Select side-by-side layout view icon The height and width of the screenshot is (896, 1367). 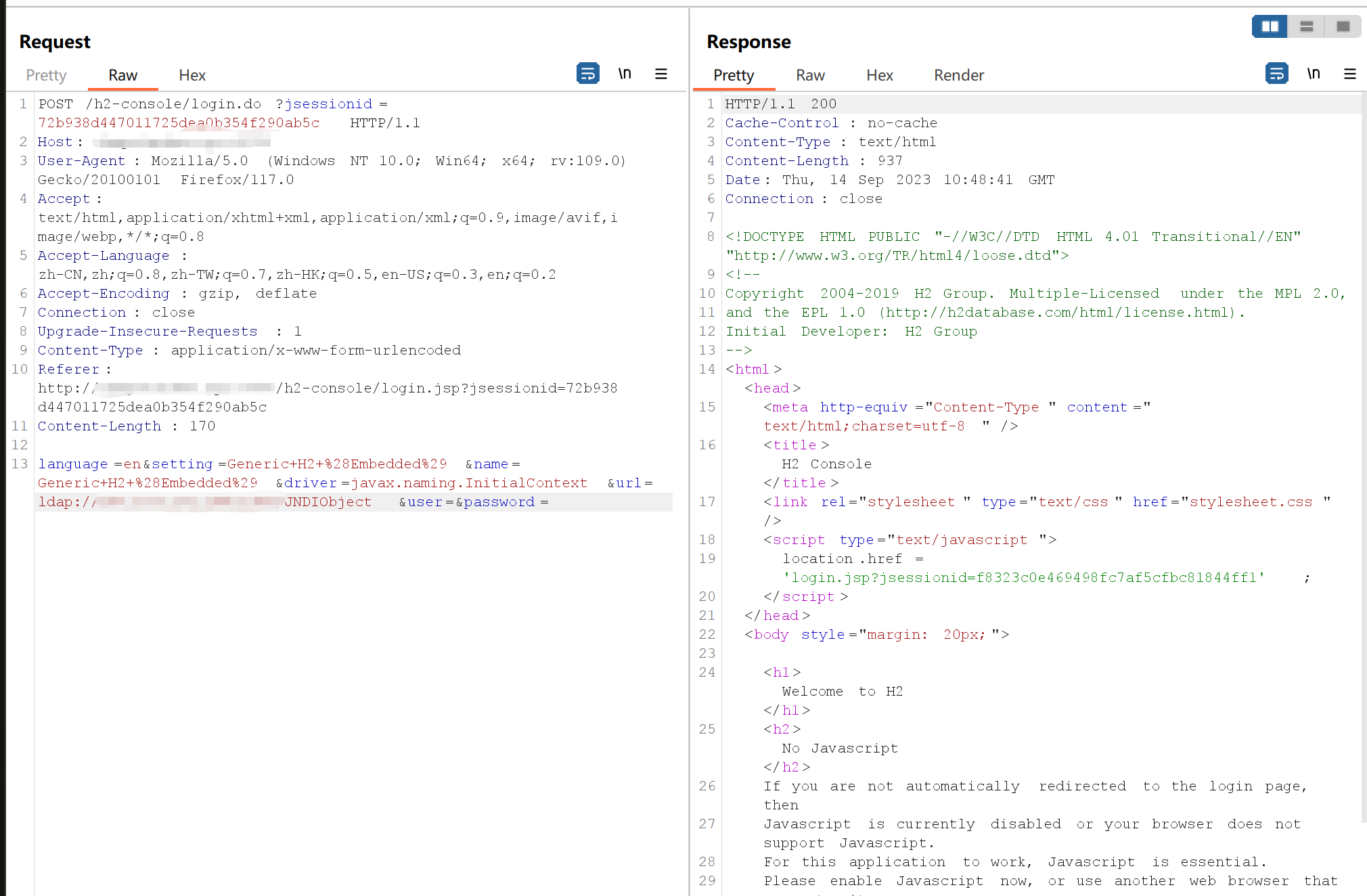[1270, 26]
